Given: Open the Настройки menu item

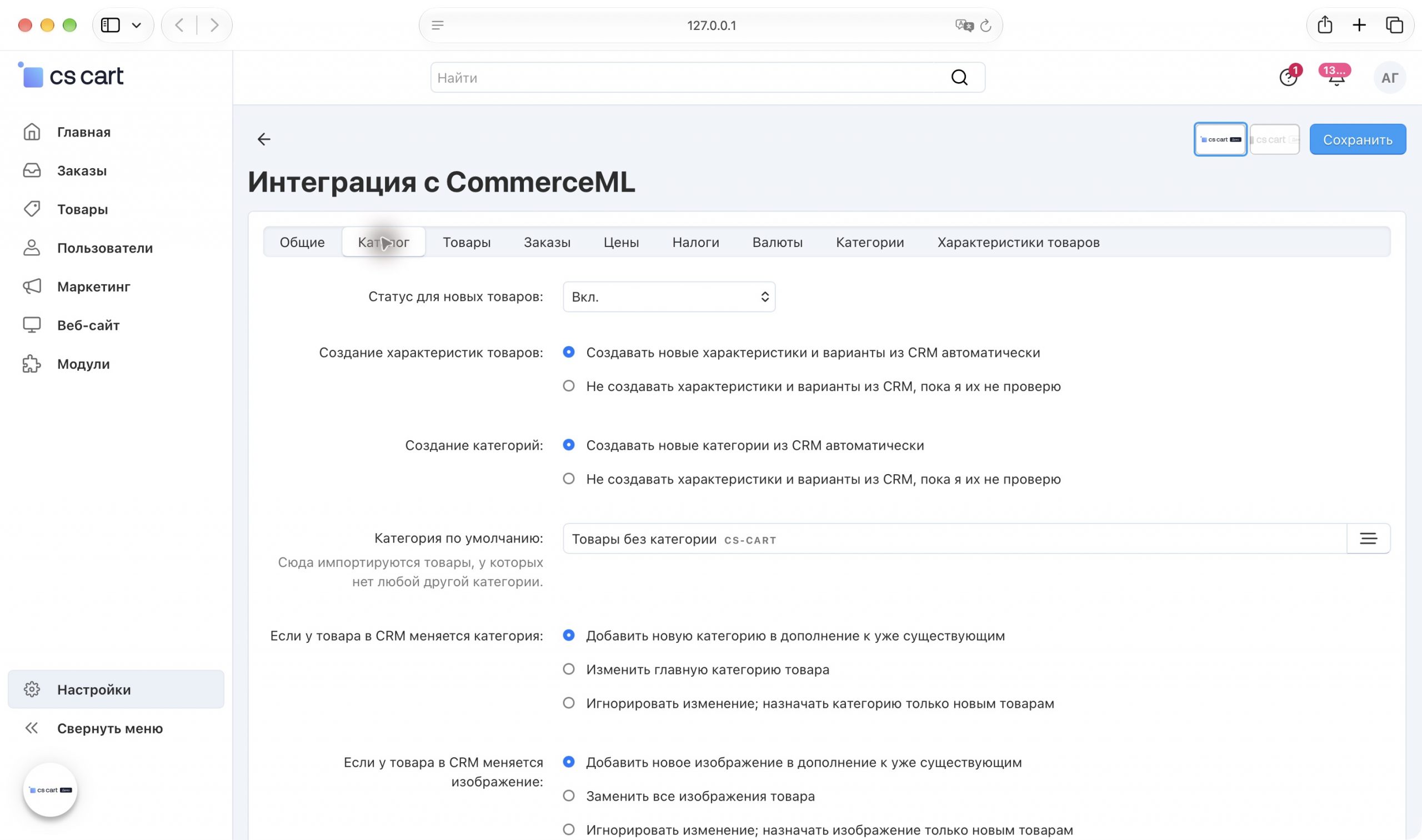Looking at the screenshot, I should (116, 690).
